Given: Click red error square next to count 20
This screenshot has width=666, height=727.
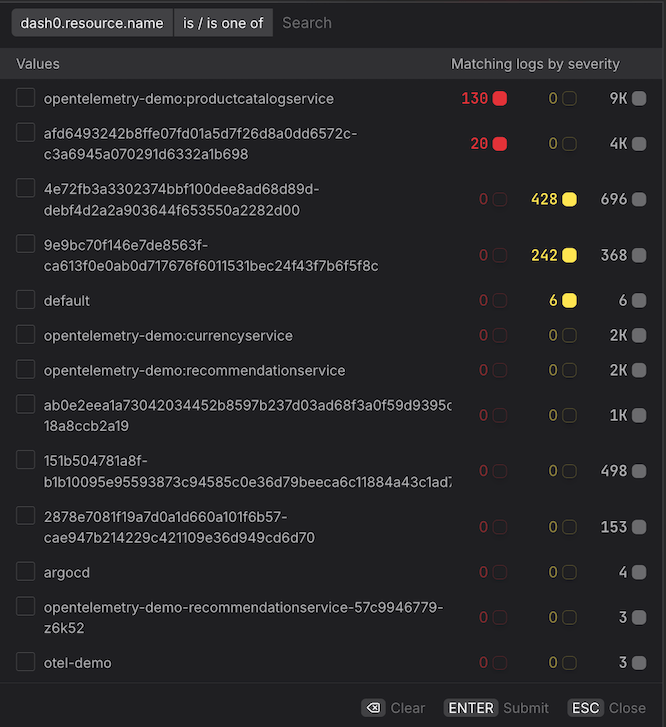Looking at the screenshot, I should 500,144.
